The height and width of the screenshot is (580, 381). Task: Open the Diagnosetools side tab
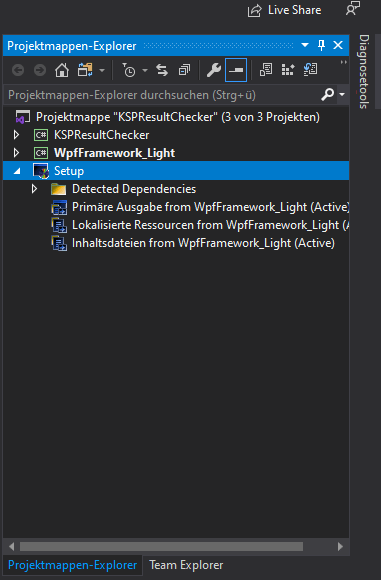(x=364, y=71)
